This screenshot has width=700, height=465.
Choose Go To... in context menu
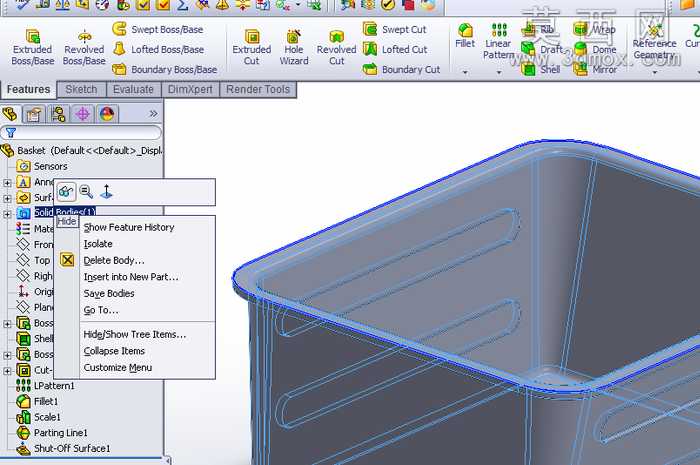click(101, 310)
